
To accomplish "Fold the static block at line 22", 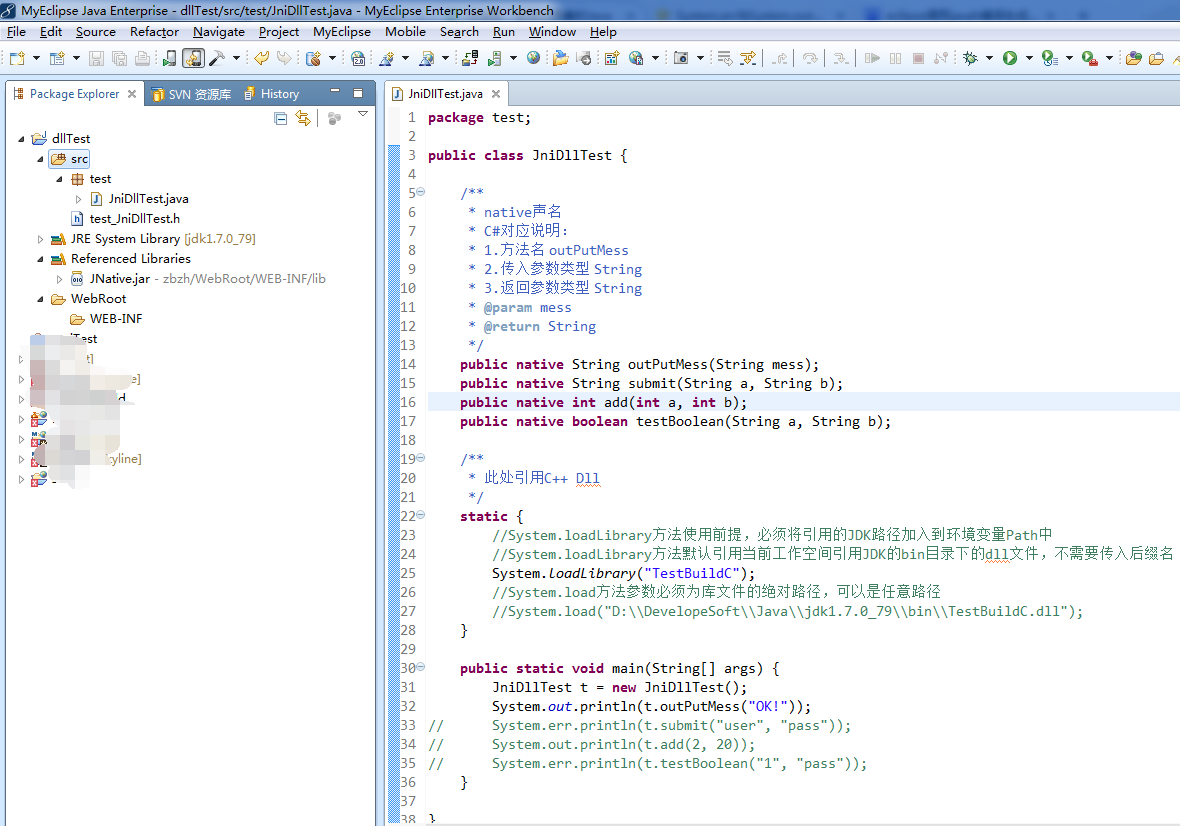I will click(x=421, y=515).
